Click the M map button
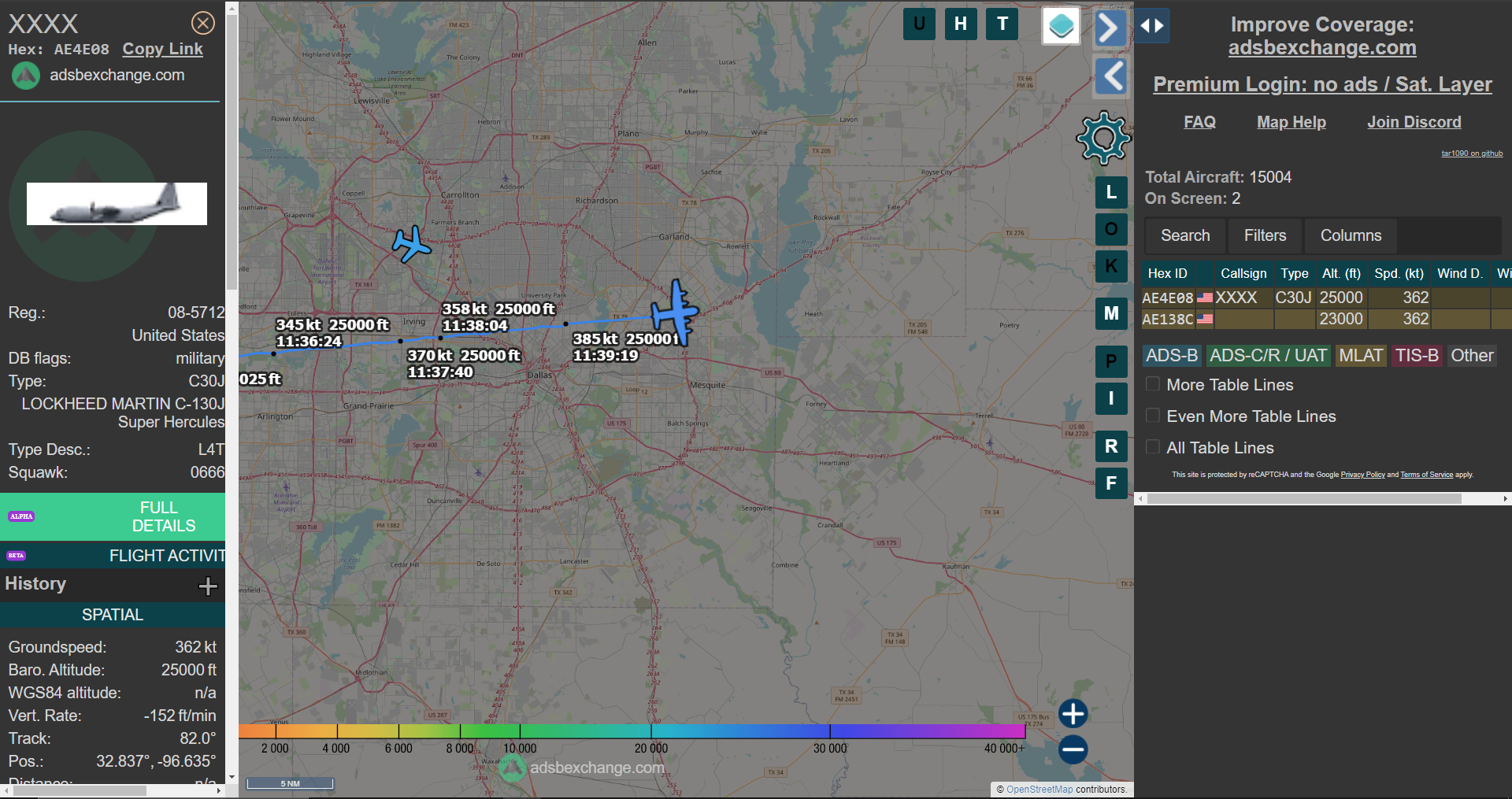This screenshot has width=1512, height=799. click(1111, 313)
